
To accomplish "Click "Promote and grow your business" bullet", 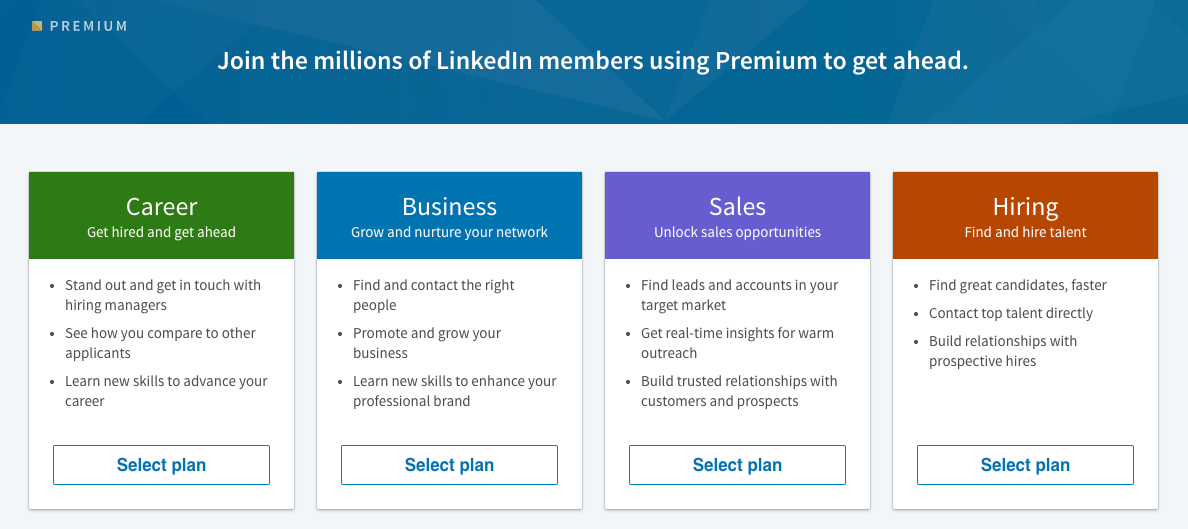I will [x=427, y=343].
